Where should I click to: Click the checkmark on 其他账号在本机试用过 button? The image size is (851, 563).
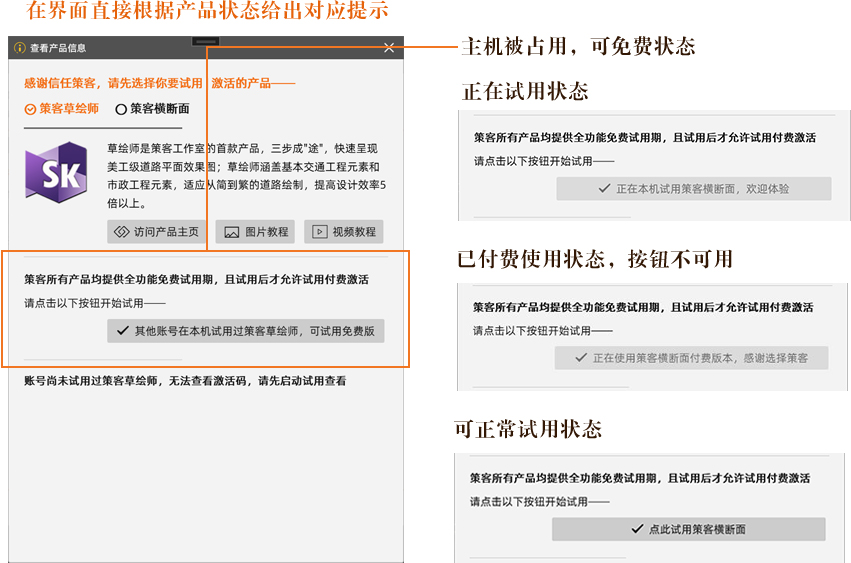pos(123,331)
